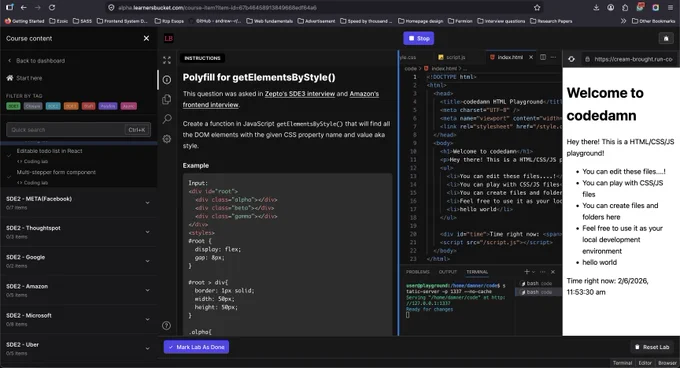Go Back to dashboard
The width and height of the screenshot is (680, 368).
tap(36, 61)
